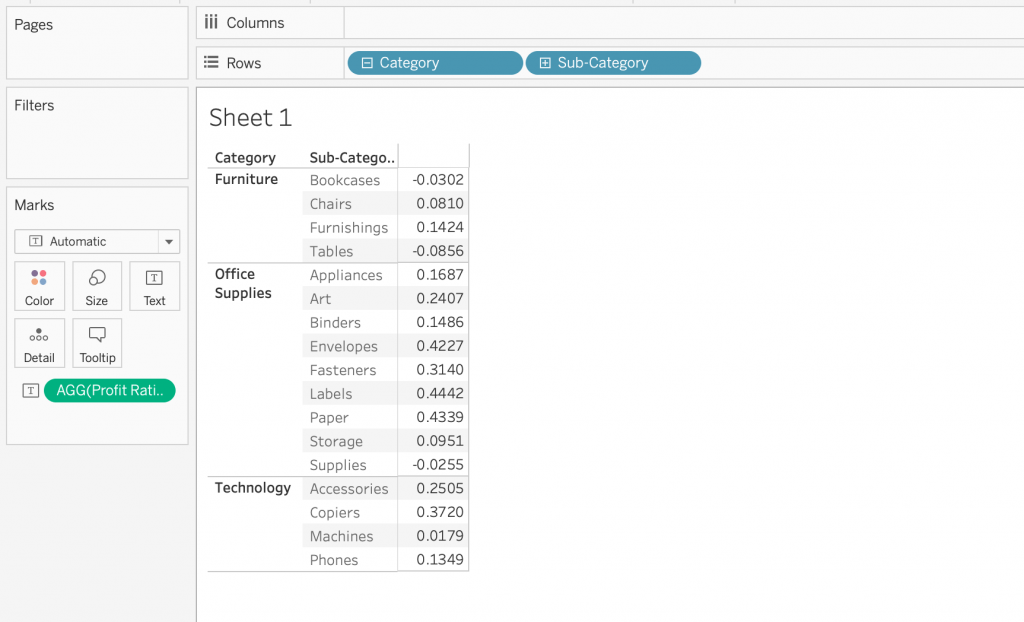The image size is (1024, 622).
Task: Click the empty Filters shelf area
Action: point(97,145)
